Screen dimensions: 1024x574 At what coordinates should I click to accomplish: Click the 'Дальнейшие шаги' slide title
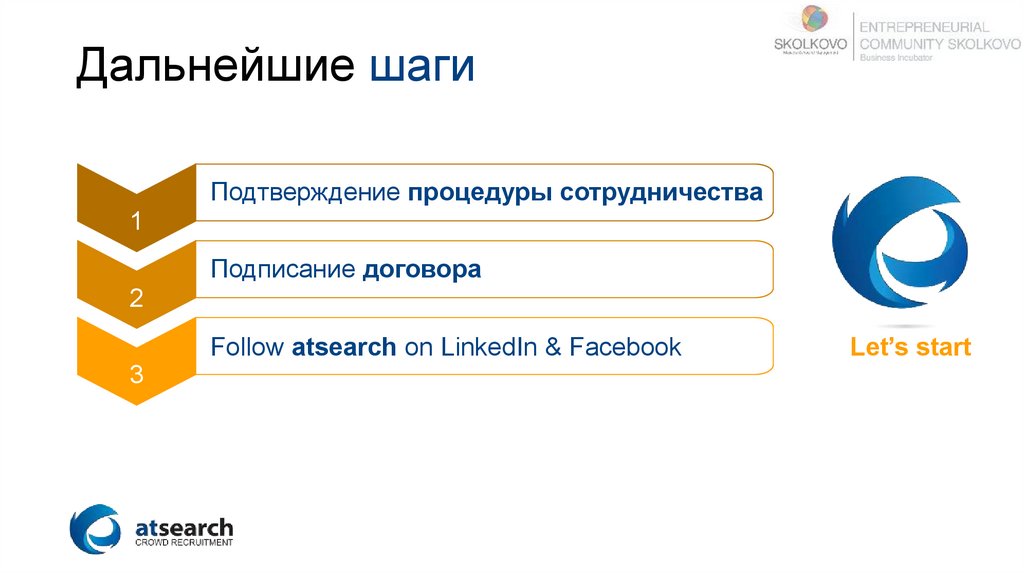[x=275, y=68]
